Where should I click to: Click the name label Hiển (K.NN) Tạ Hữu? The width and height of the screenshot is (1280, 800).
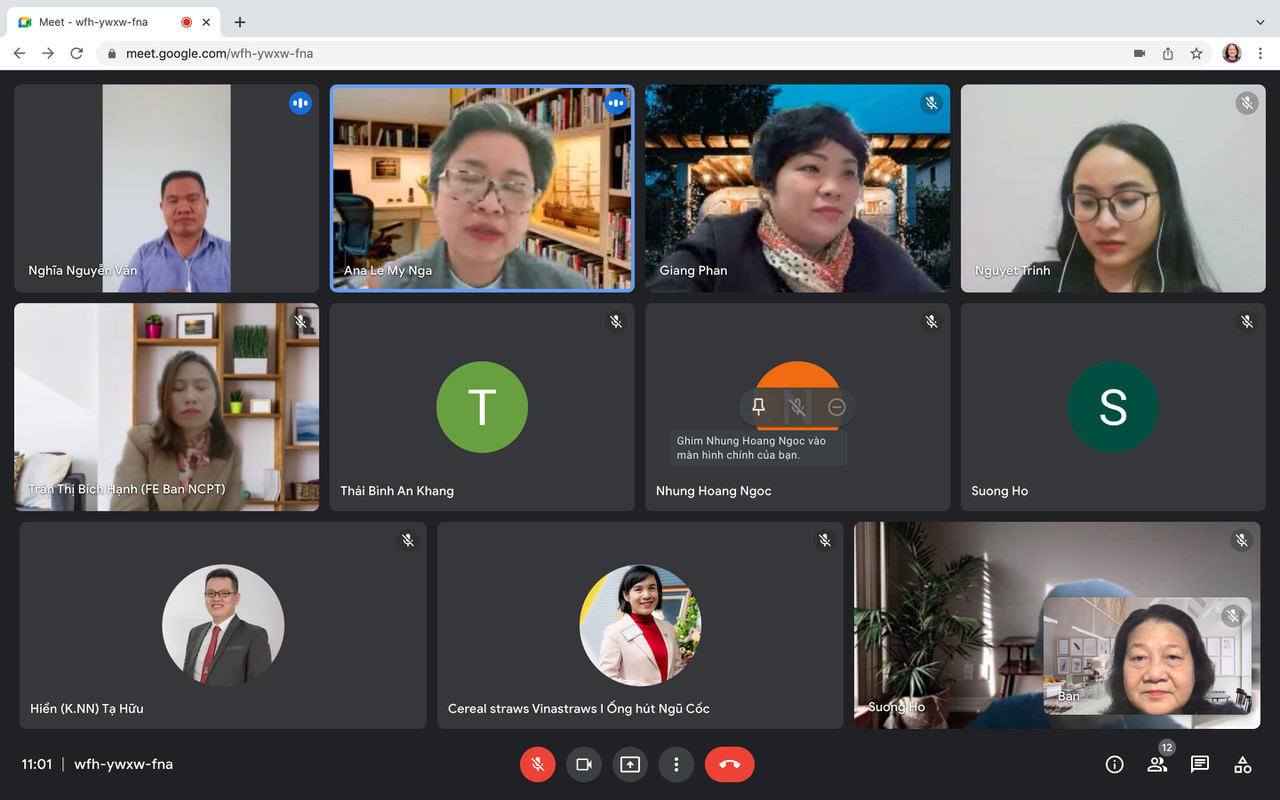[x=87, y=709]
